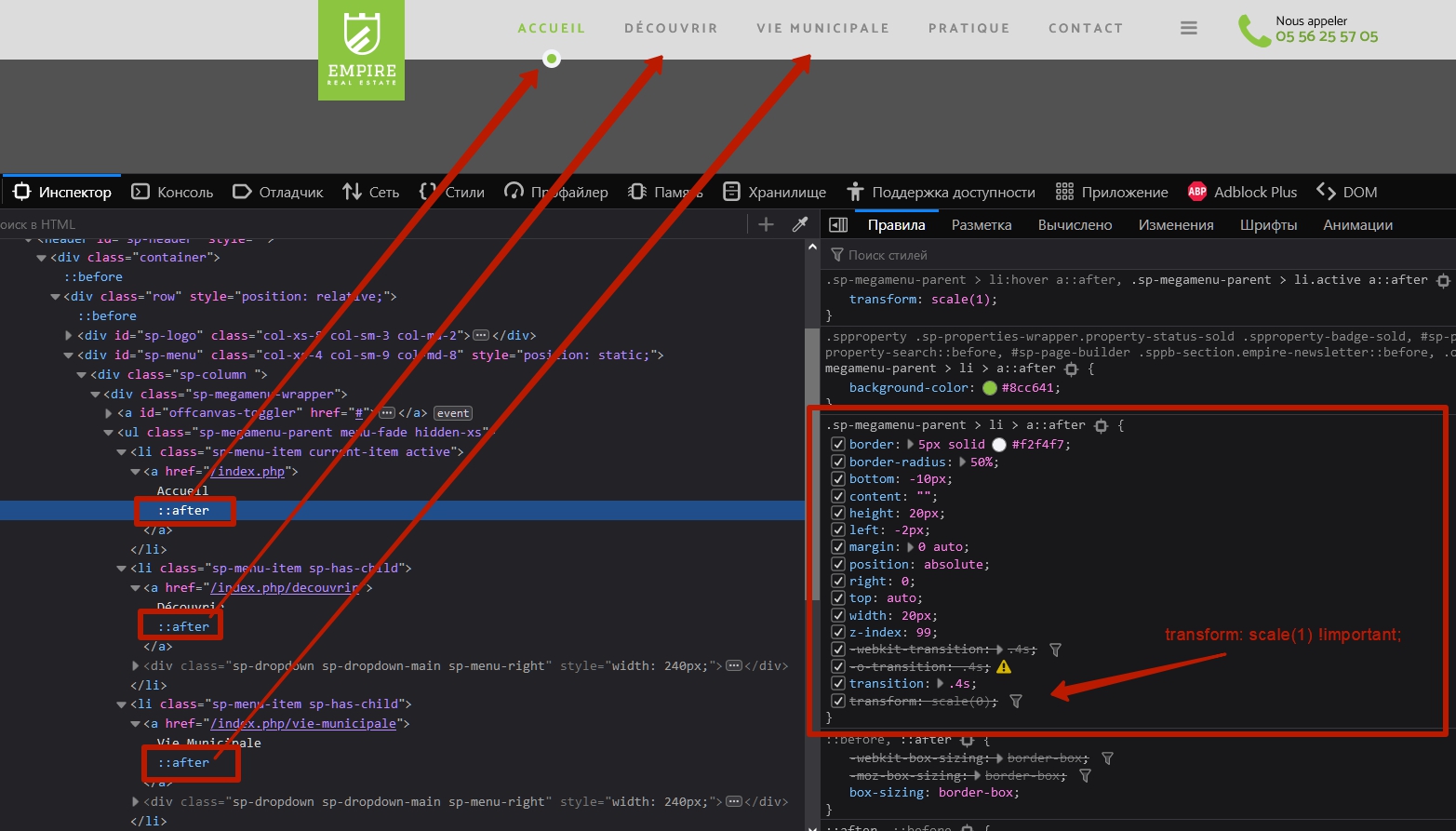
Task: Click the green phone icon
Action: (1253, 31)
